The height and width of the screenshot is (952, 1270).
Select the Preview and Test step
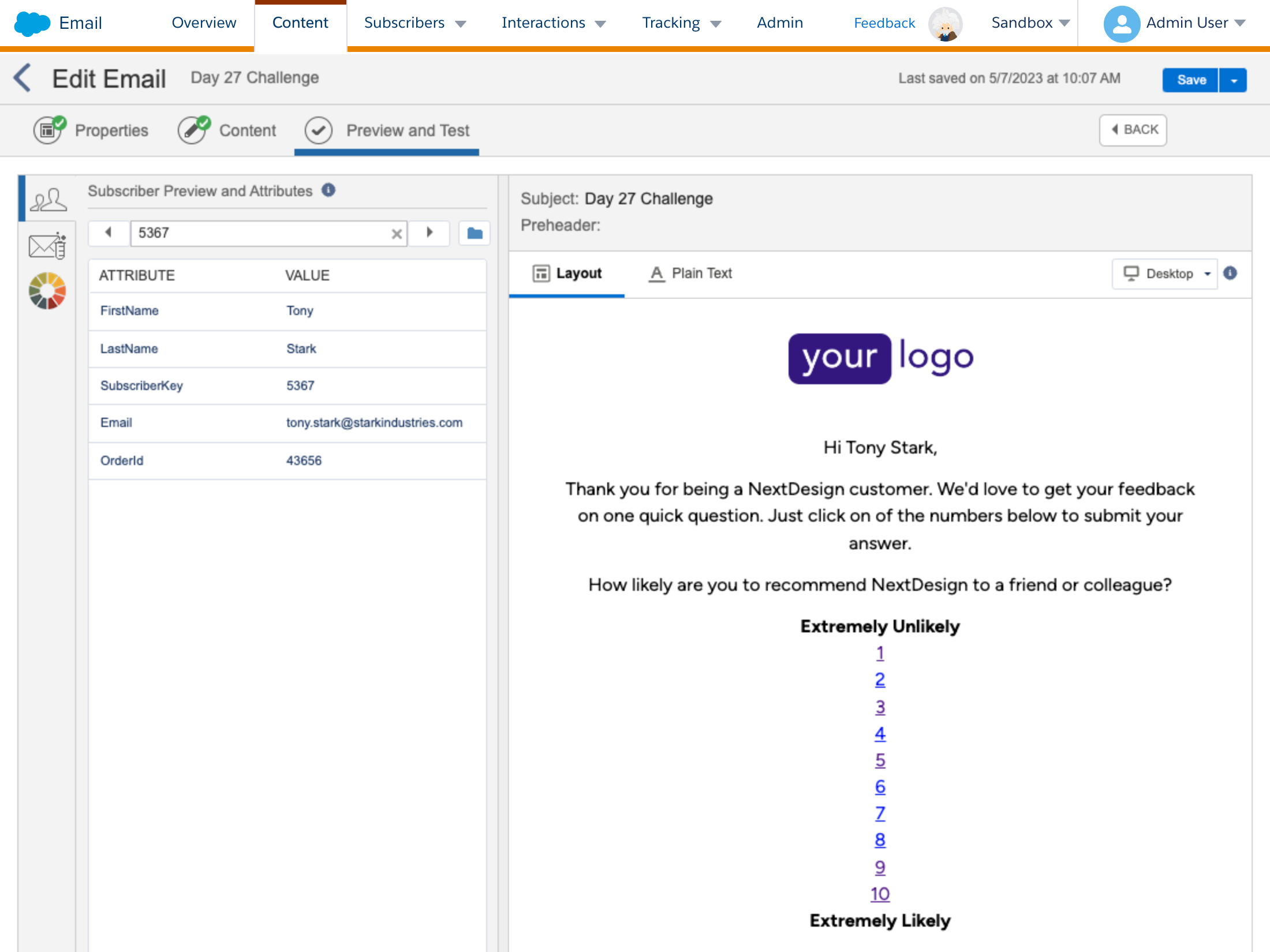[387, 130]
